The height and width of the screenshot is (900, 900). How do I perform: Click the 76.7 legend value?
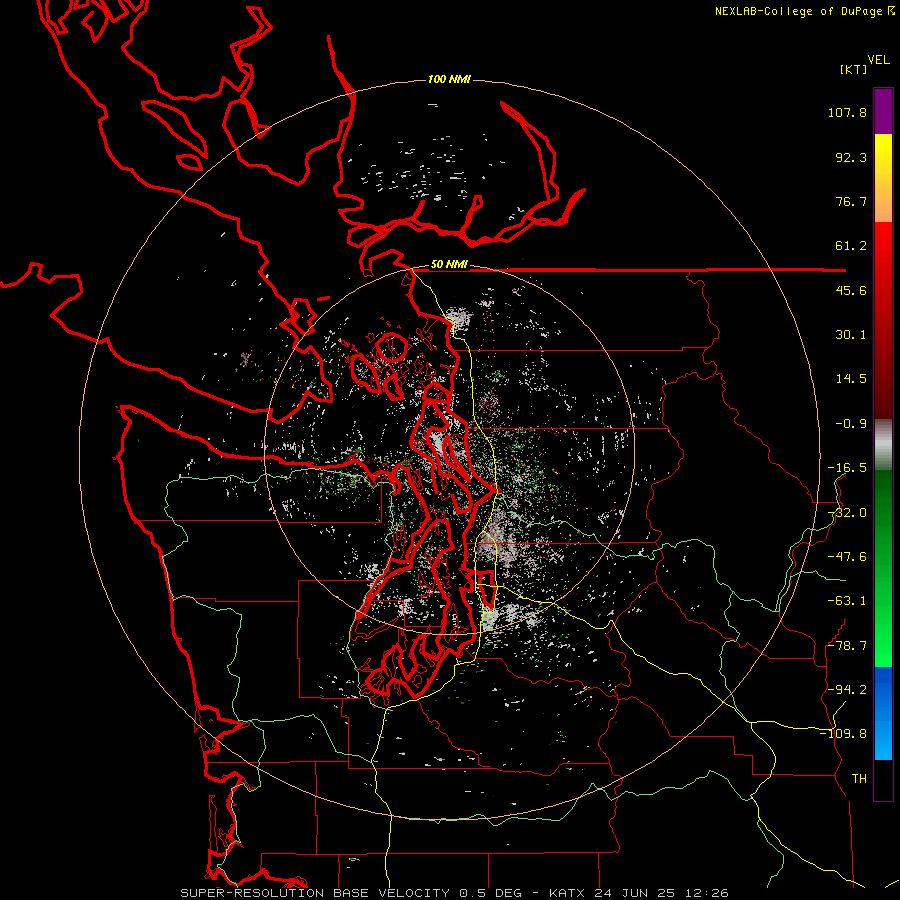pyautogui.click(x=851, y=201)
